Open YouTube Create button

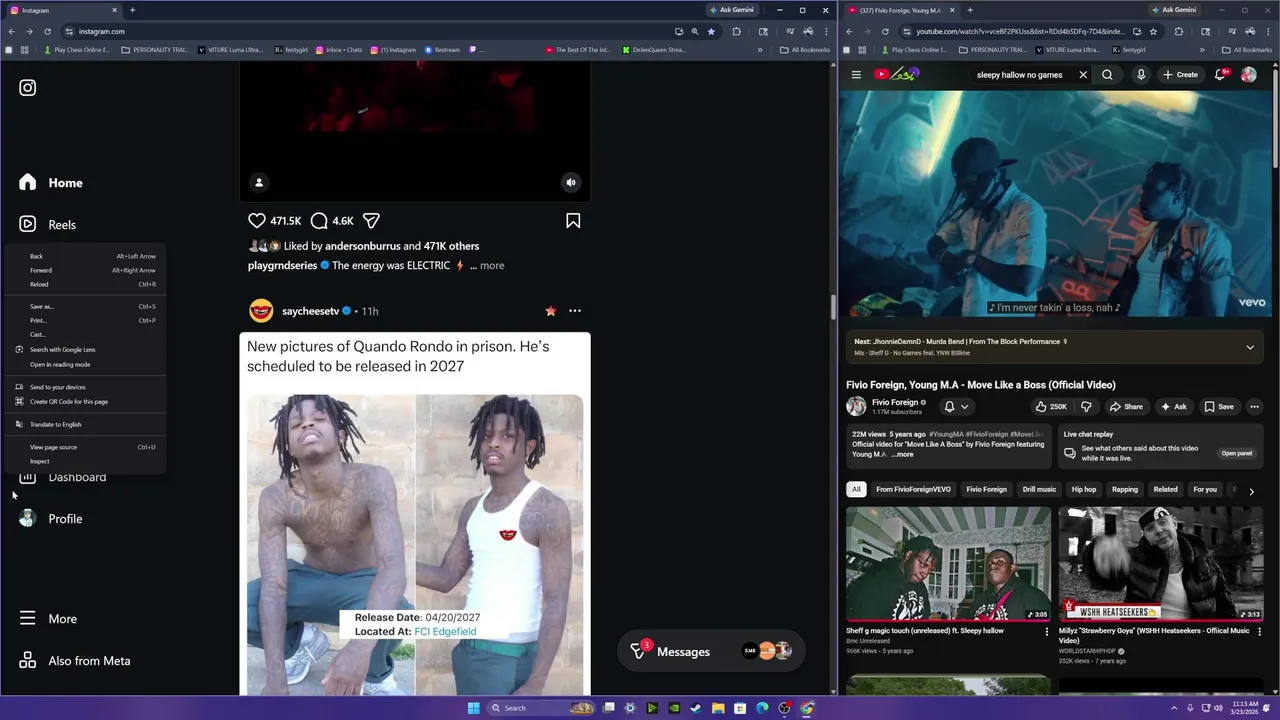(x=1181, y=75)
